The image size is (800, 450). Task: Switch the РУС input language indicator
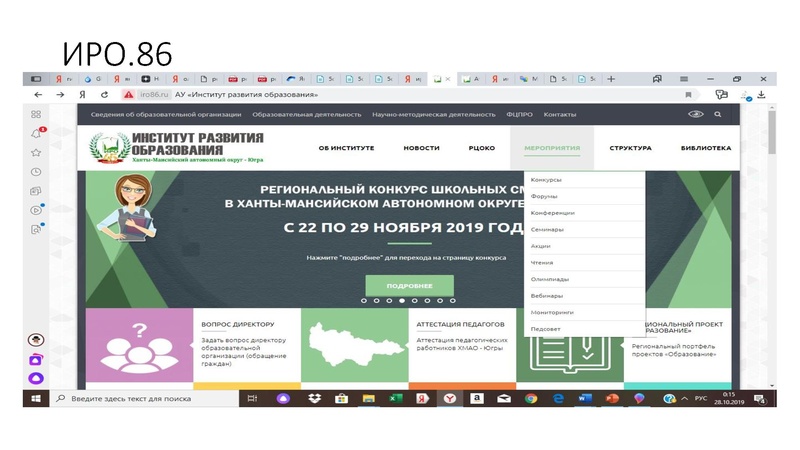click(701, 398)
